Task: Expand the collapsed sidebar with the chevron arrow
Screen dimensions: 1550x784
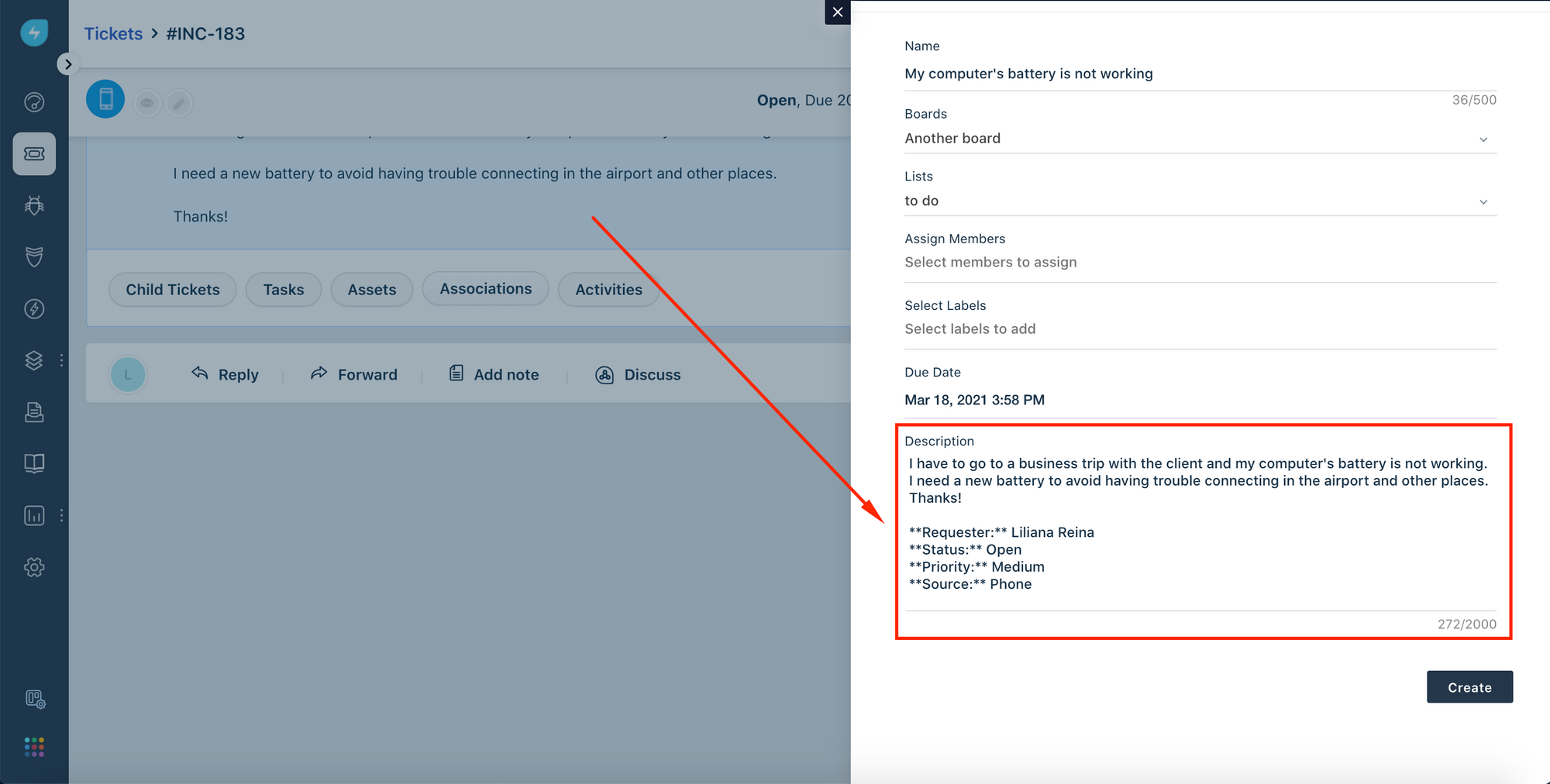Action: 68,64
